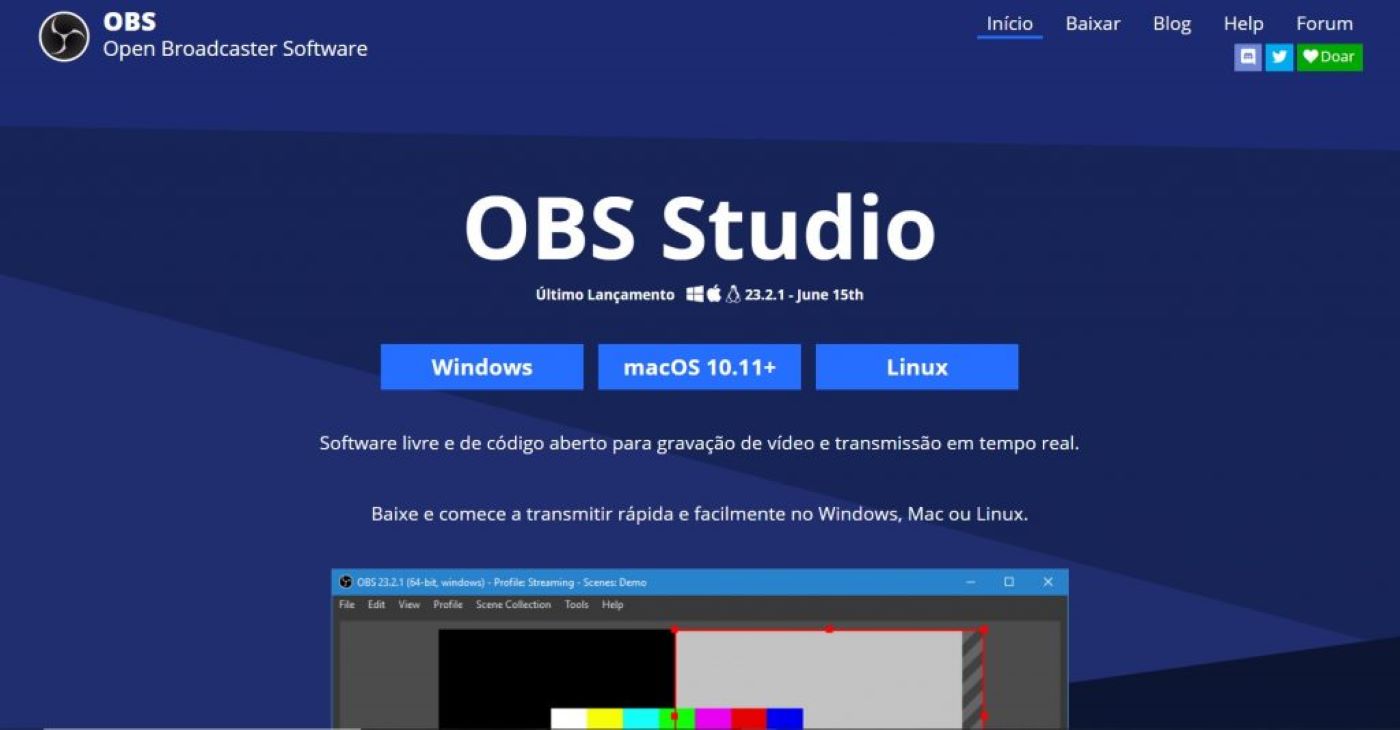Image resolution: width=1400 pixels, height=730 pixels.
Task: Click the black preview area in OBS screenshot
Action: [x=556, y=667]
